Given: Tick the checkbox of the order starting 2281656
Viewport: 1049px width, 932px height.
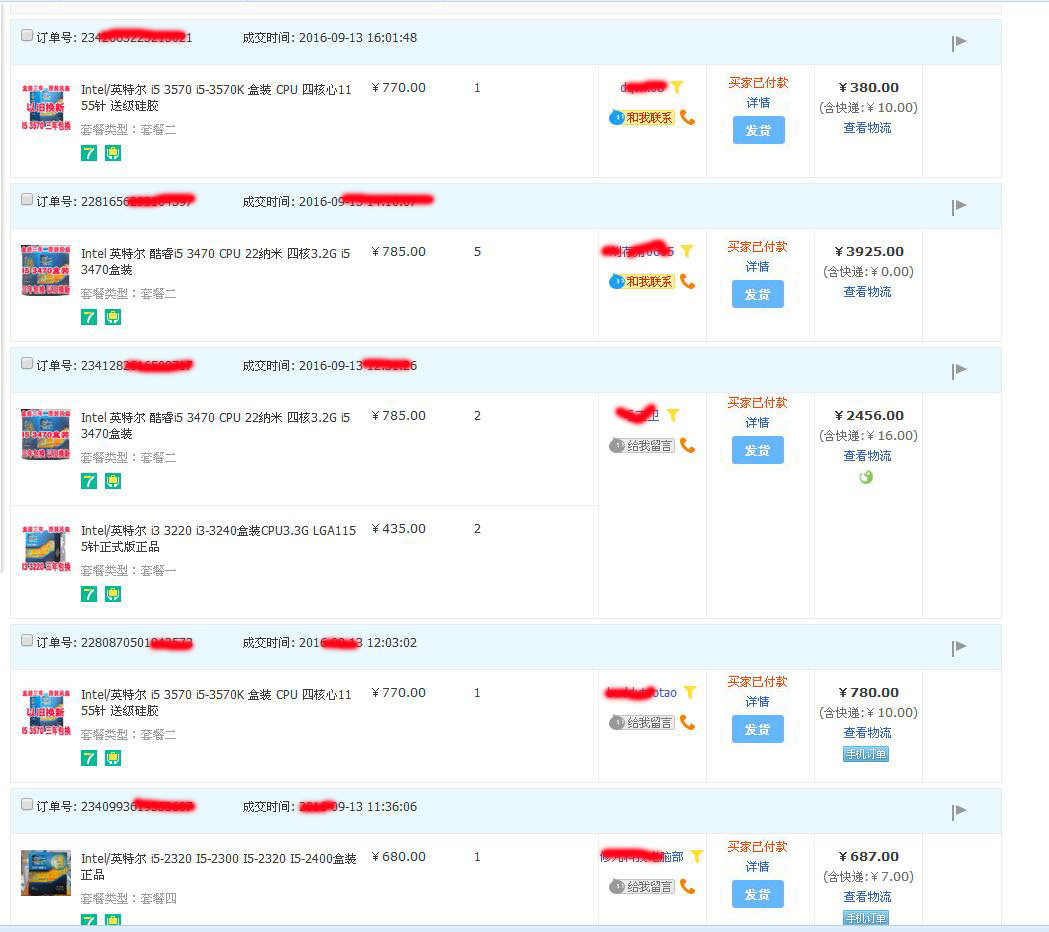Looking at the screenshot, I should pyautogui.click(x=27, y=199).
